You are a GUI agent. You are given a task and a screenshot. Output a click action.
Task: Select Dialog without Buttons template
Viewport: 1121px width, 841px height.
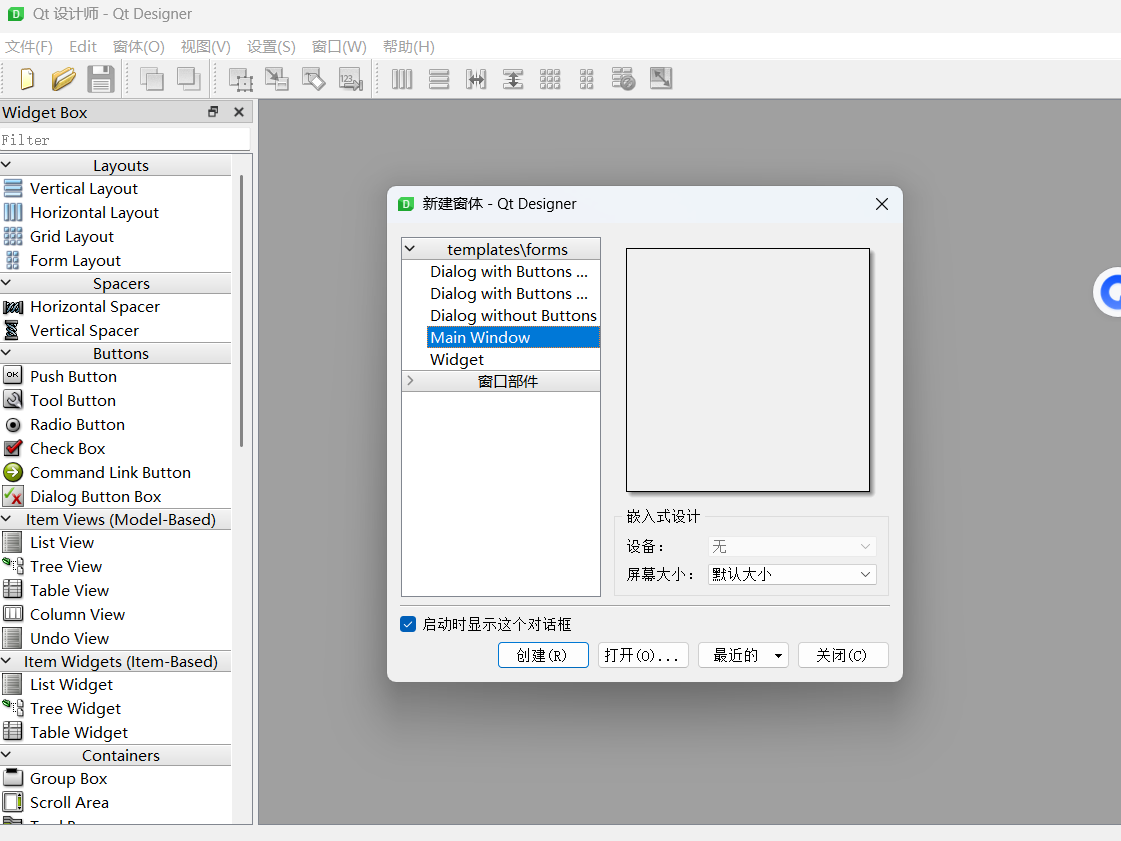click(513, 315)
